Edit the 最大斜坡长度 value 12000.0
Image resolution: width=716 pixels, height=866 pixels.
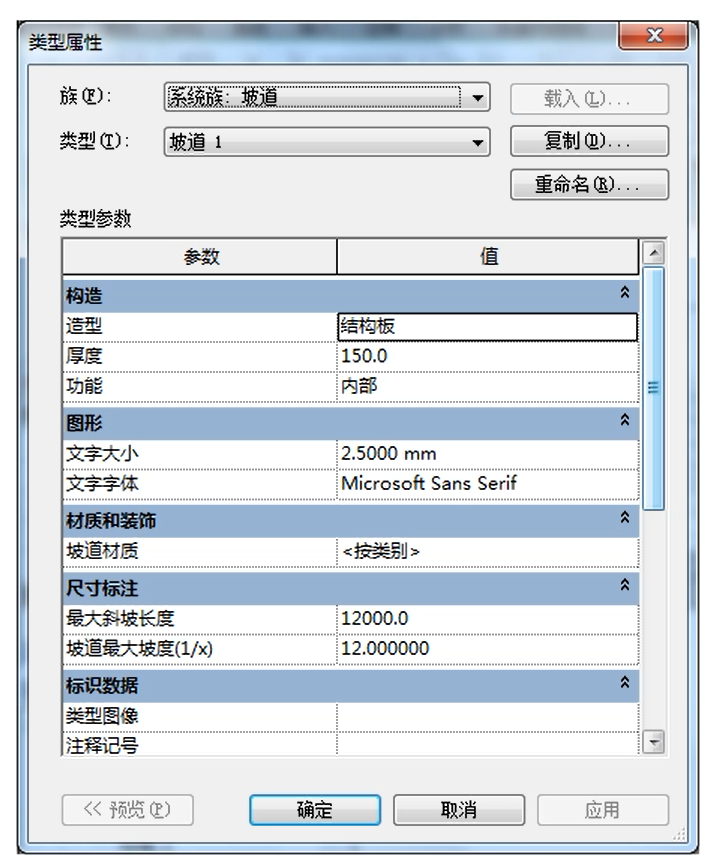(486, 619)
